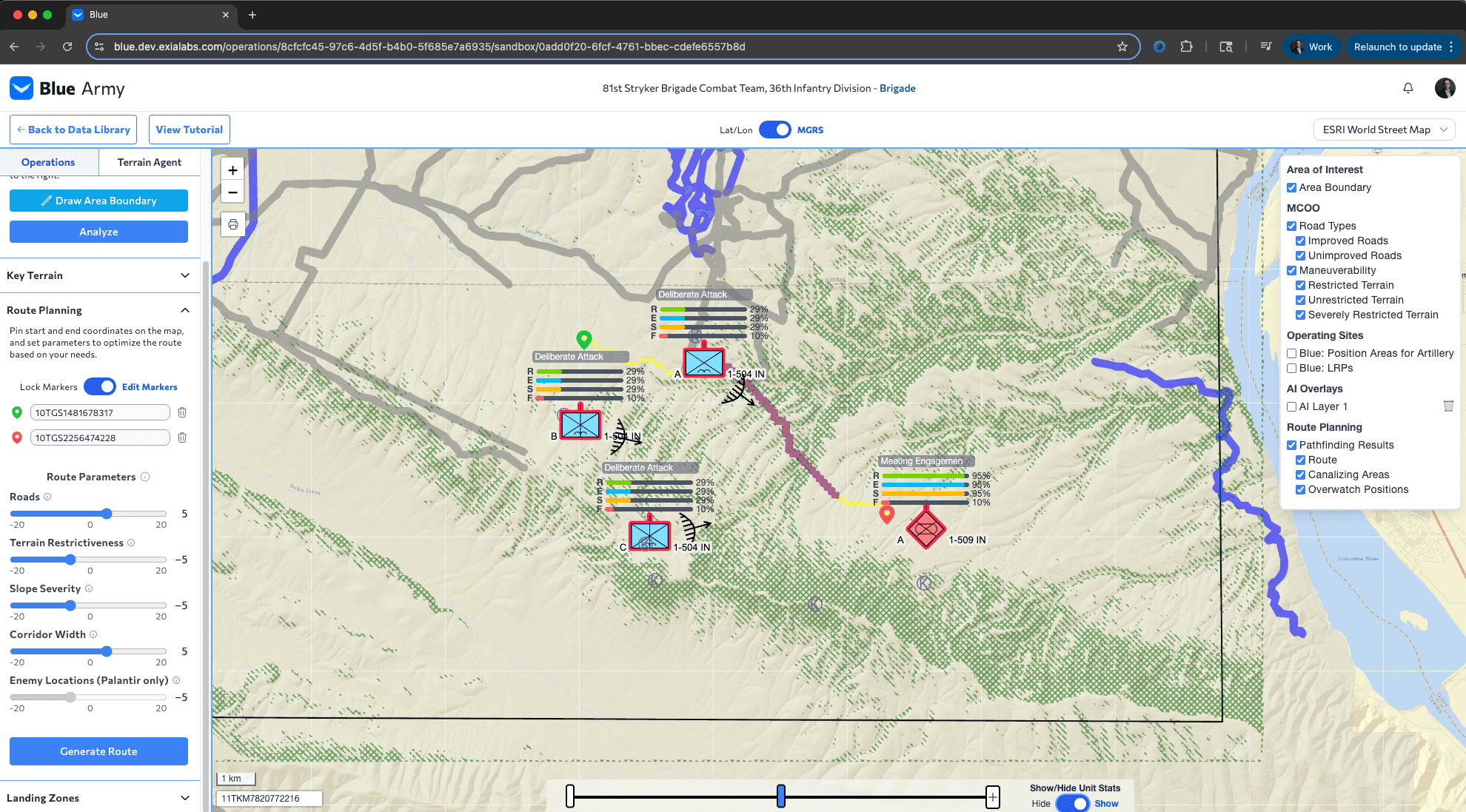Switch Lat/Lon MGRS toggle
1466x812 pixels.
point(774,130)
